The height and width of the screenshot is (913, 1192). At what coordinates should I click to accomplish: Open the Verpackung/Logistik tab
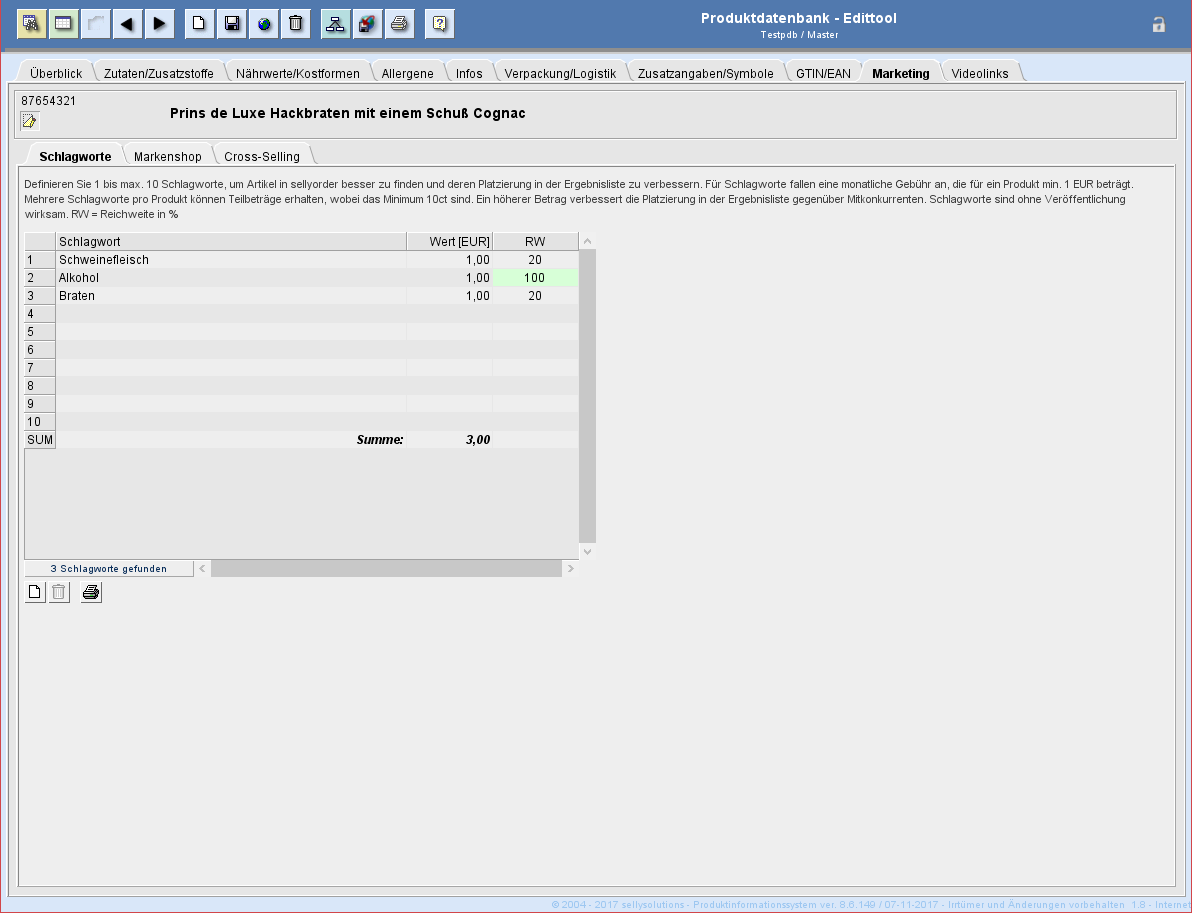[x=560, y=73]
